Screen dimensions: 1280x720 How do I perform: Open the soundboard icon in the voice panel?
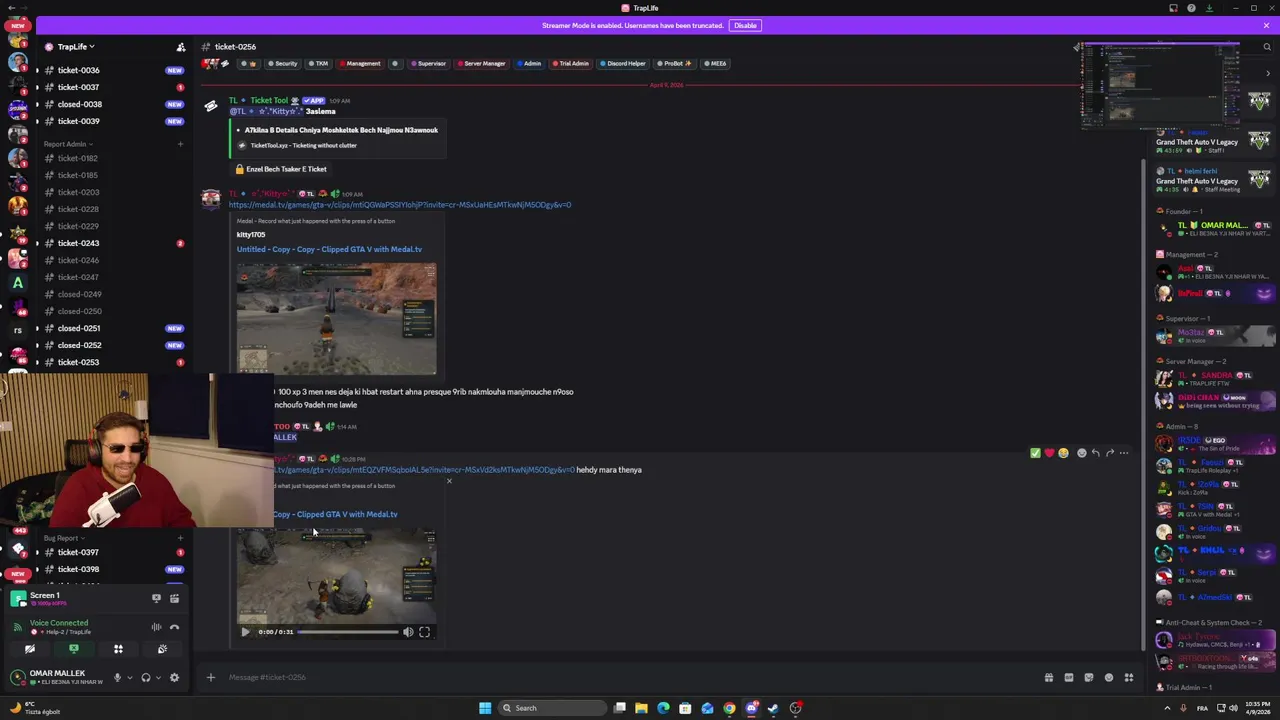click(162, 649)
